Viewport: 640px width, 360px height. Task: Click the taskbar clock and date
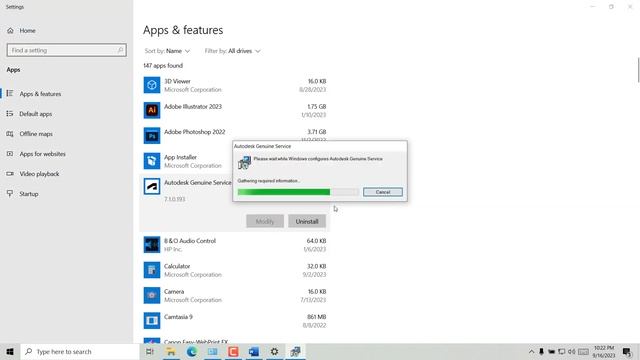click(604, 351)
